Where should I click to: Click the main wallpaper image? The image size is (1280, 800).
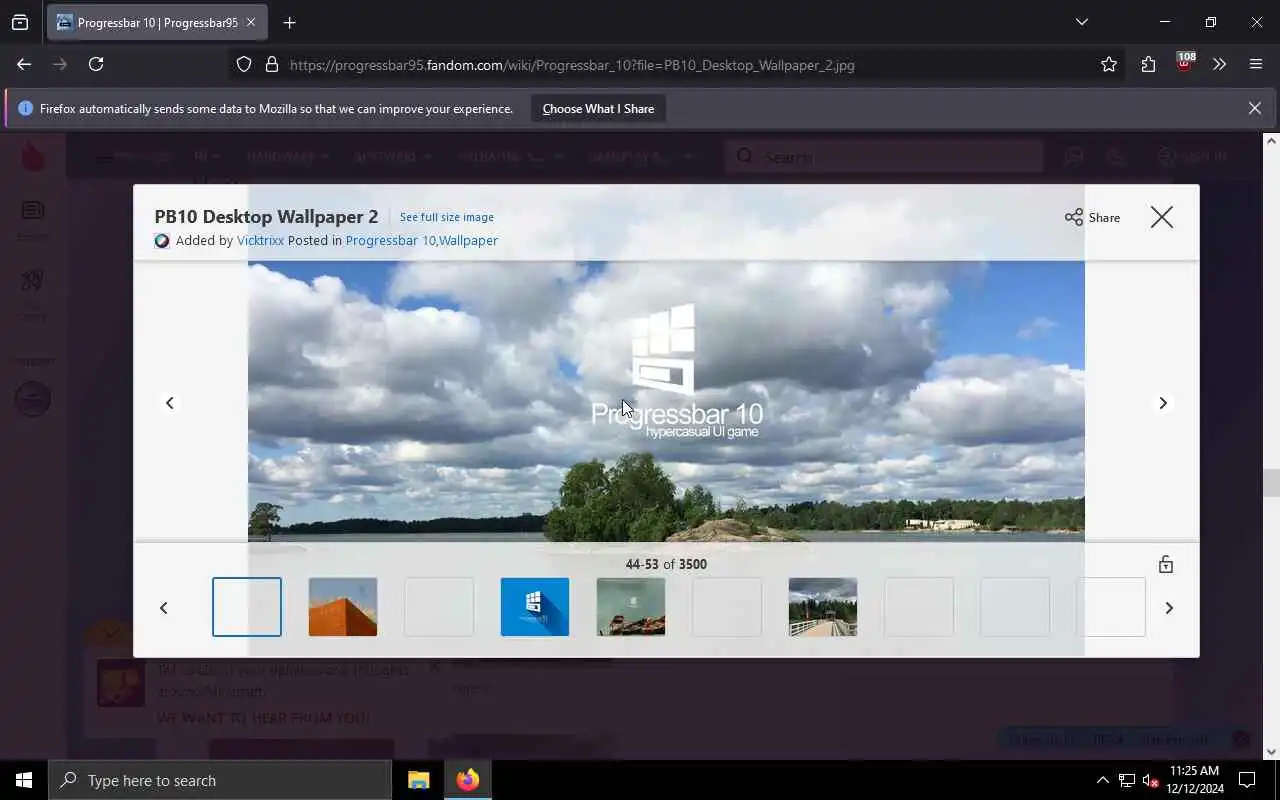pos(666,401)
